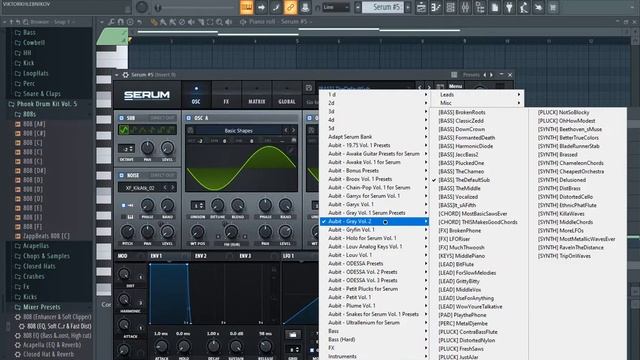640x360 pixels.
Task: Toggle the SUB oscillator enable switch
Action: pyautogui.click(x=121, y=118)
